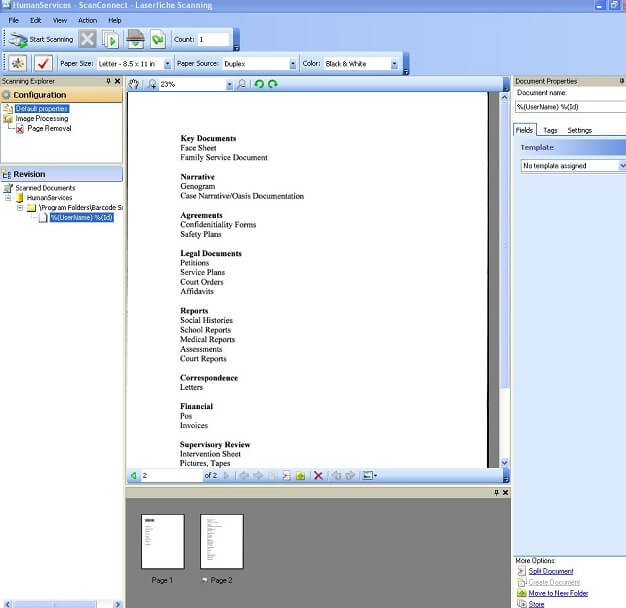Click the Document name input field
This screenshot has height=608, width=626.
pos(571,107)
